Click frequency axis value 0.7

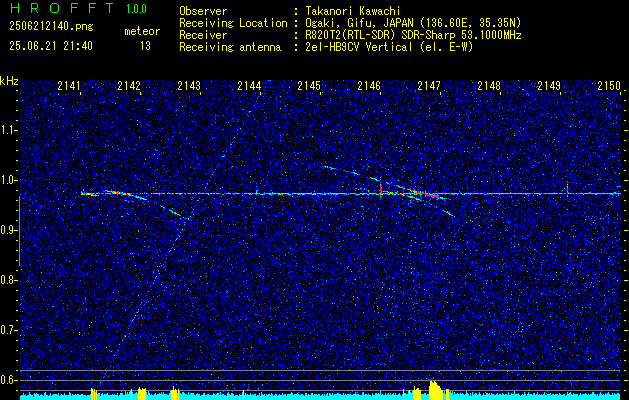click(x=8, y=330)
